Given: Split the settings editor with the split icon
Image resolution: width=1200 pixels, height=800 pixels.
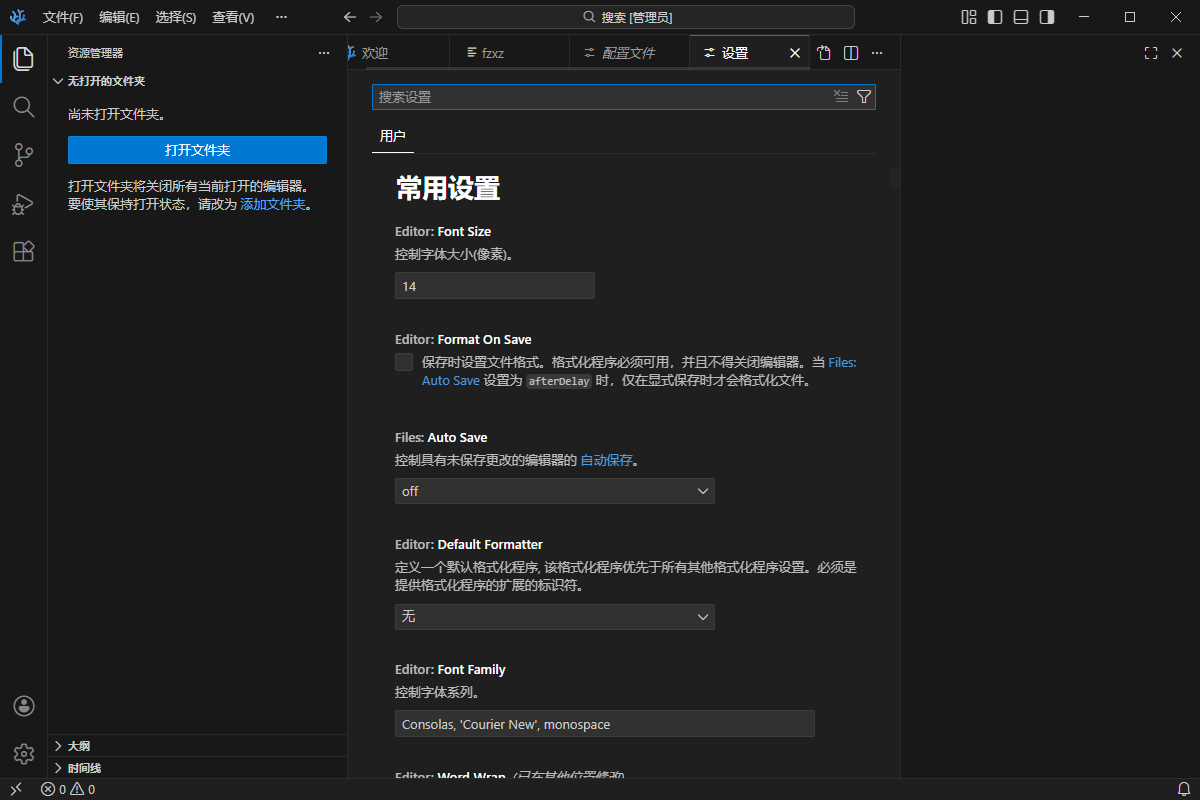Looking at the screenshot, I should coord(851,52).
